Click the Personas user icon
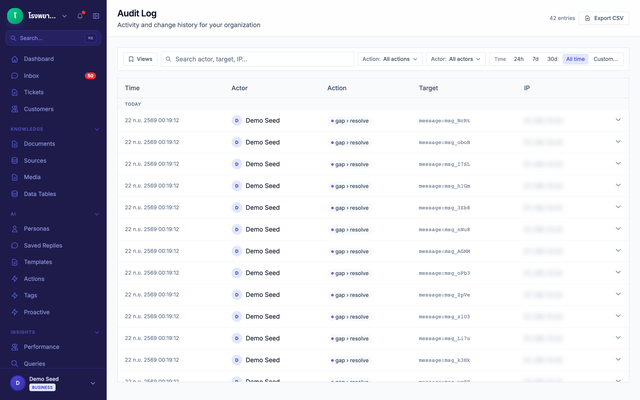This screenshot has width=640, height=400. (x=15, y=229)
